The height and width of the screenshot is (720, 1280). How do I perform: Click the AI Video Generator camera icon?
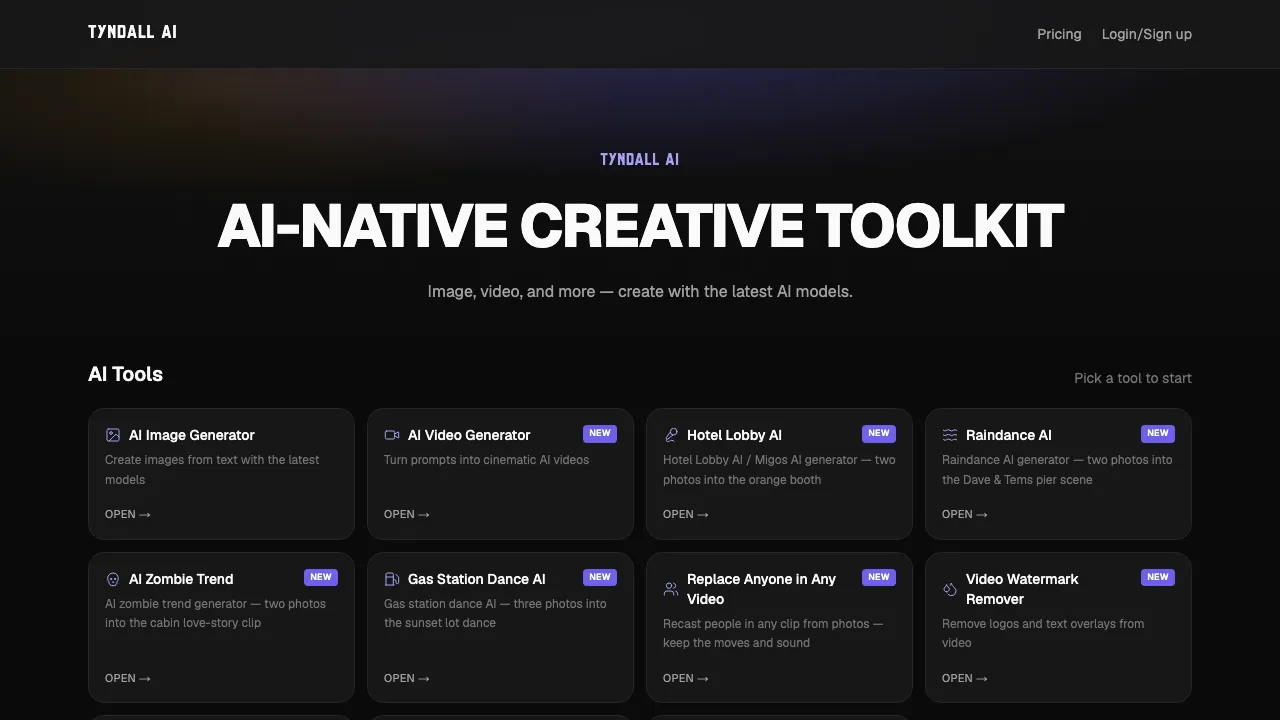[x=392, y=435]
